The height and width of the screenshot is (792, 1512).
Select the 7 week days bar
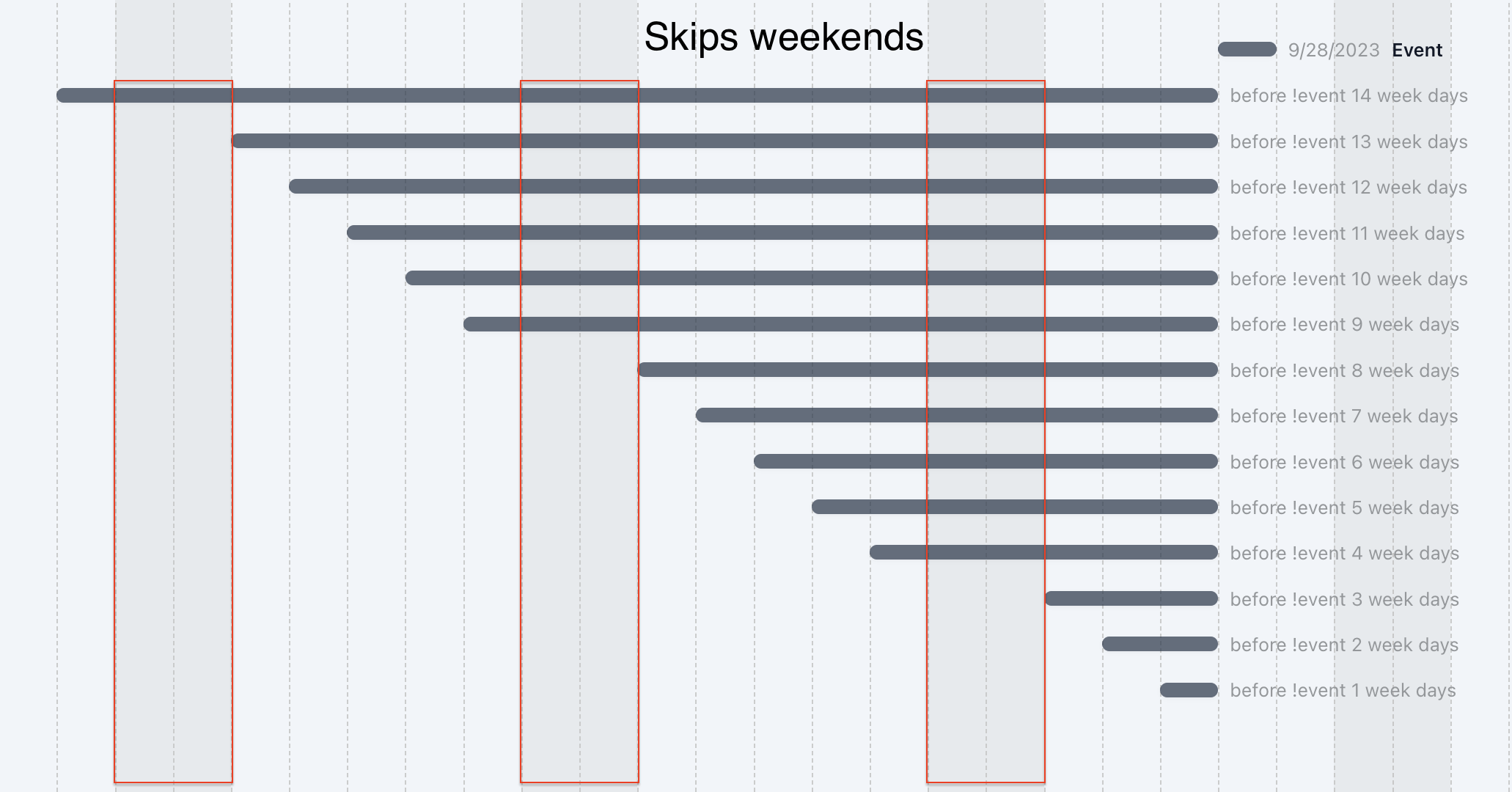point(957,415)
